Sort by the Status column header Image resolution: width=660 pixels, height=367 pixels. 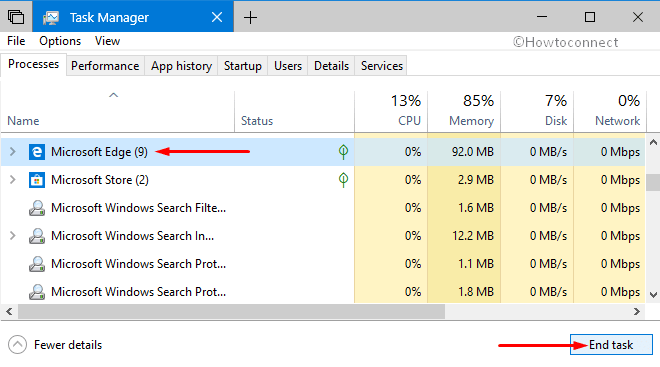[x=257, y=121]
